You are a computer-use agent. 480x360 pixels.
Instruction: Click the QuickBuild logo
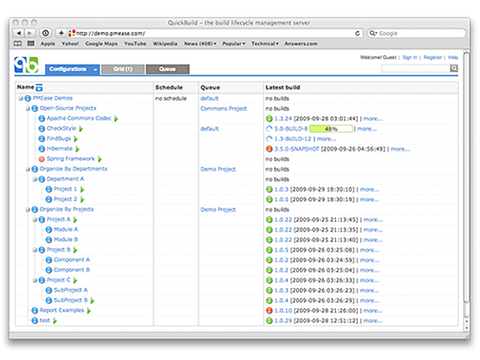(26, 65)
